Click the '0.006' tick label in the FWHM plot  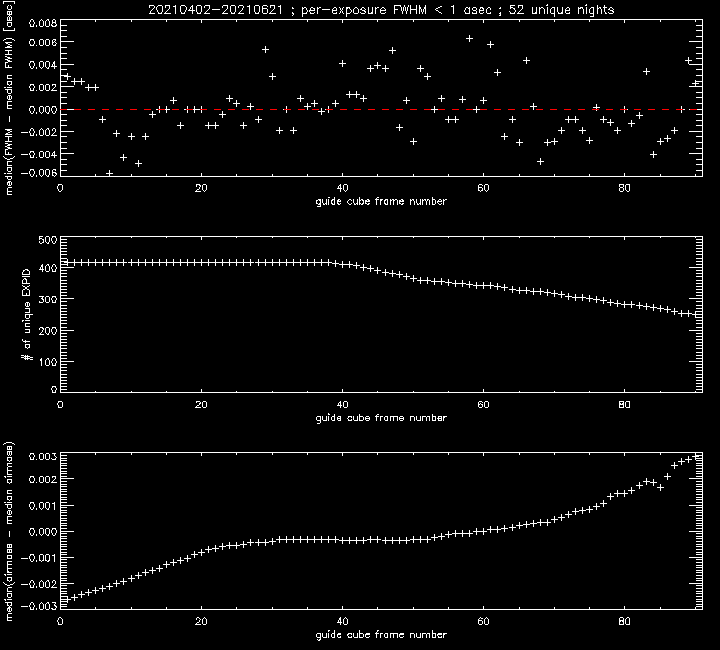(x=43, y=43)
